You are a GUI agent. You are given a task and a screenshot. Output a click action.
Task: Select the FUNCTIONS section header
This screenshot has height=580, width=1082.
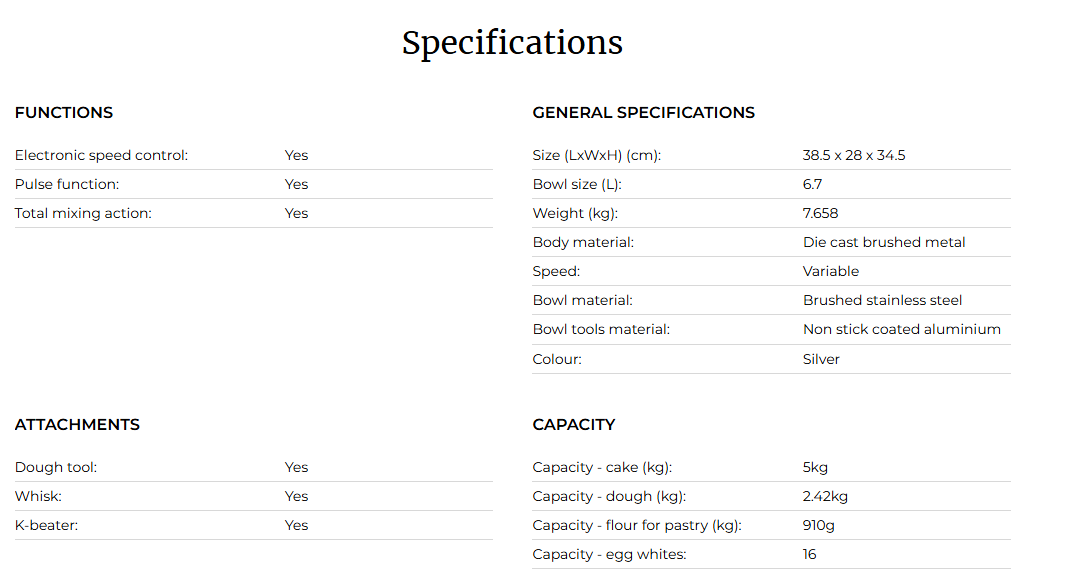63,112
